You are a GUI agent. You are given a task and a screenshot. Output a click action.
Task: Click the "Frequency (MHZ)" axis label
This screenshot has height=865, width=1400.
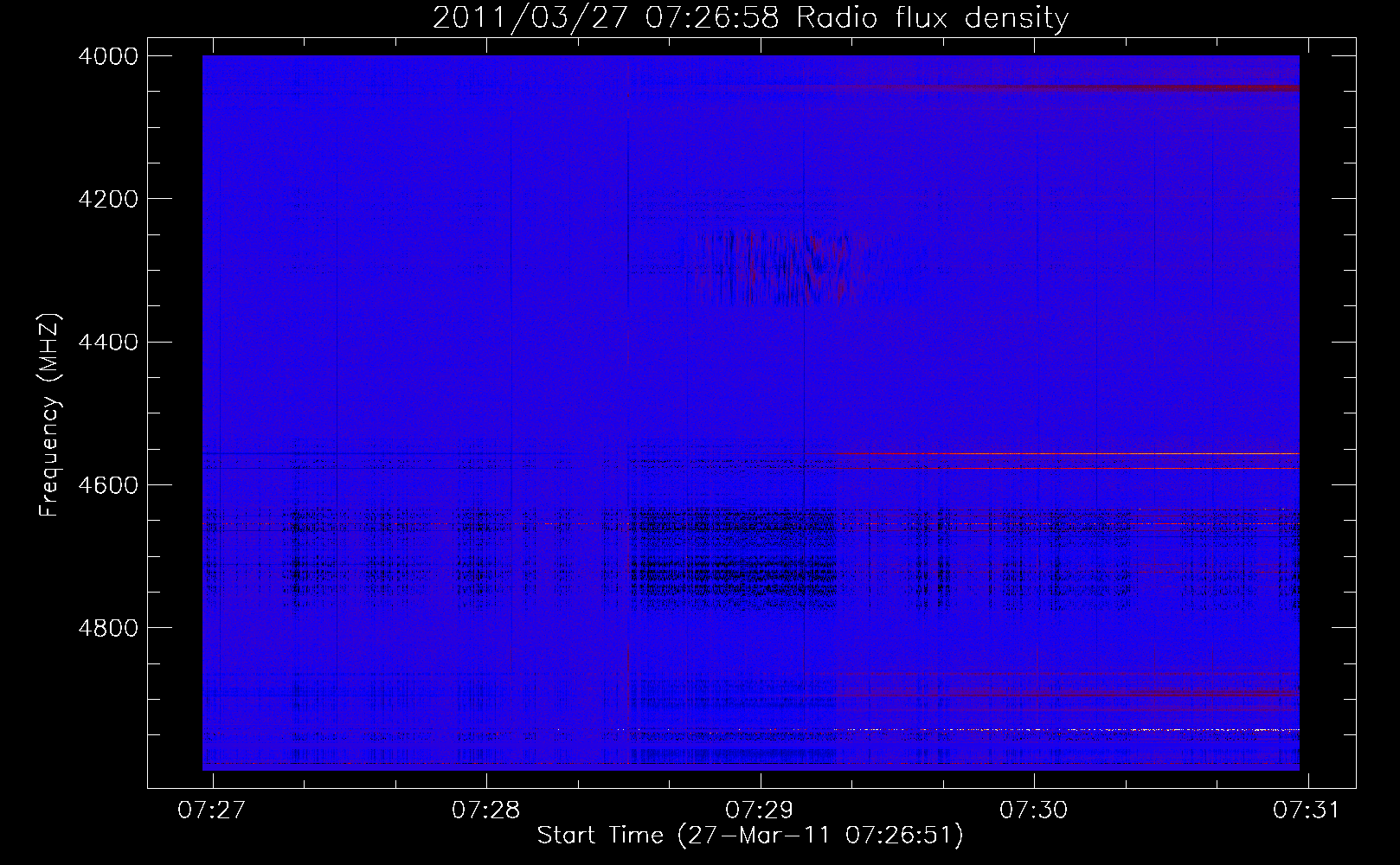click(49, 416)
